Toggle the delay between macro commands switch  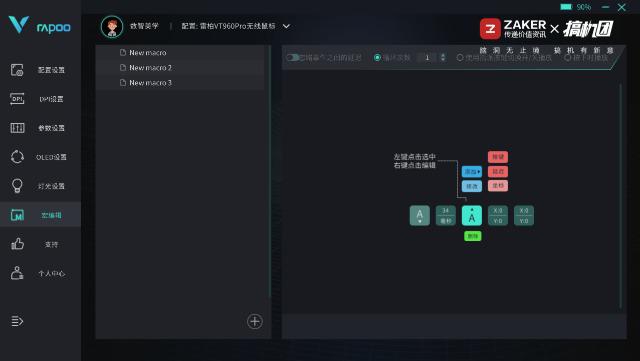(293, 58)
